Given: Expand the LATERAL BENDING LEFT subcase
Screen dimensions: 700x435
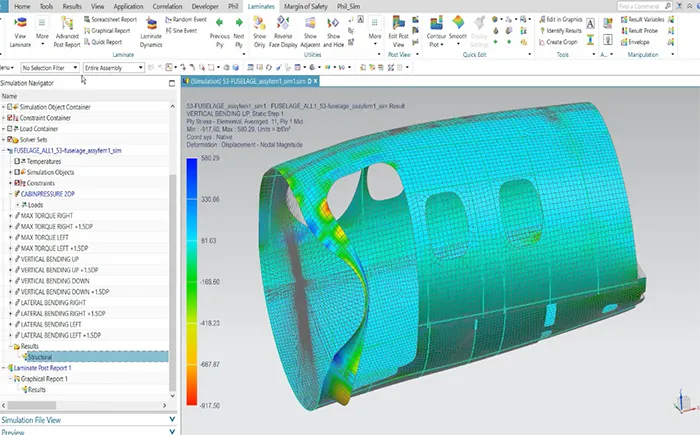Looking at the screenshot, I should pos(10,324).
